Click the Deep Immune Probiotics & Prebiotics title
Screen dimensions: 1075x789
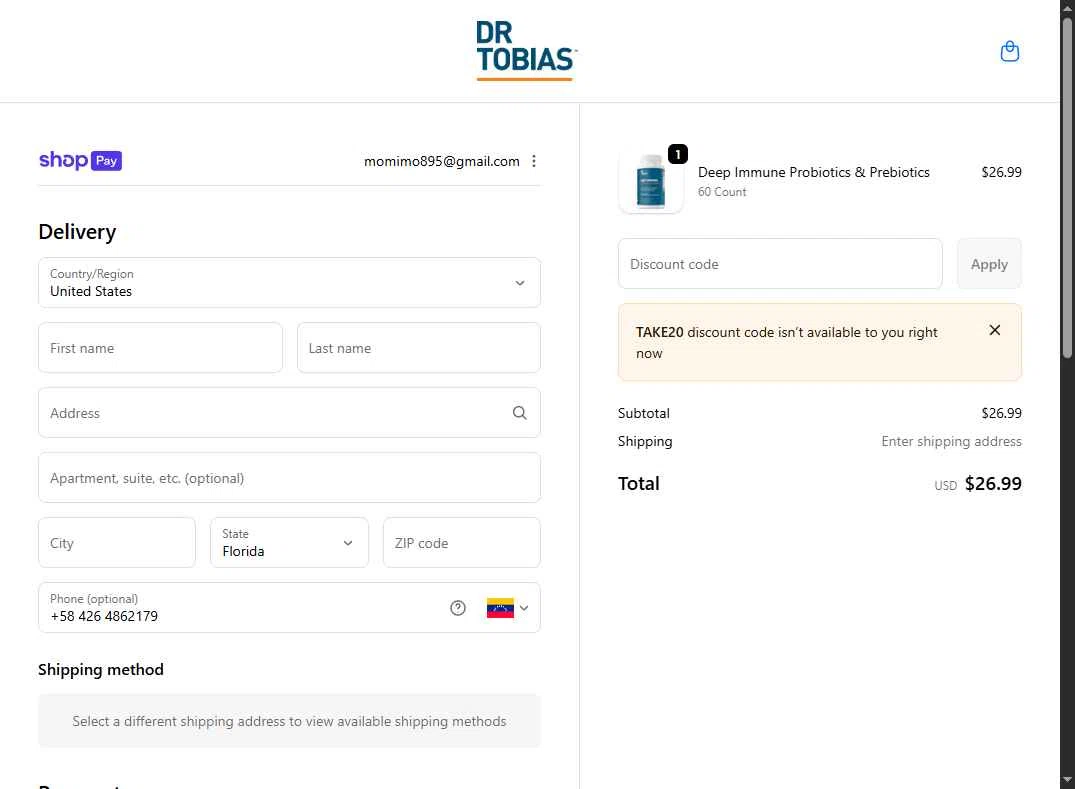click(814, 172)
